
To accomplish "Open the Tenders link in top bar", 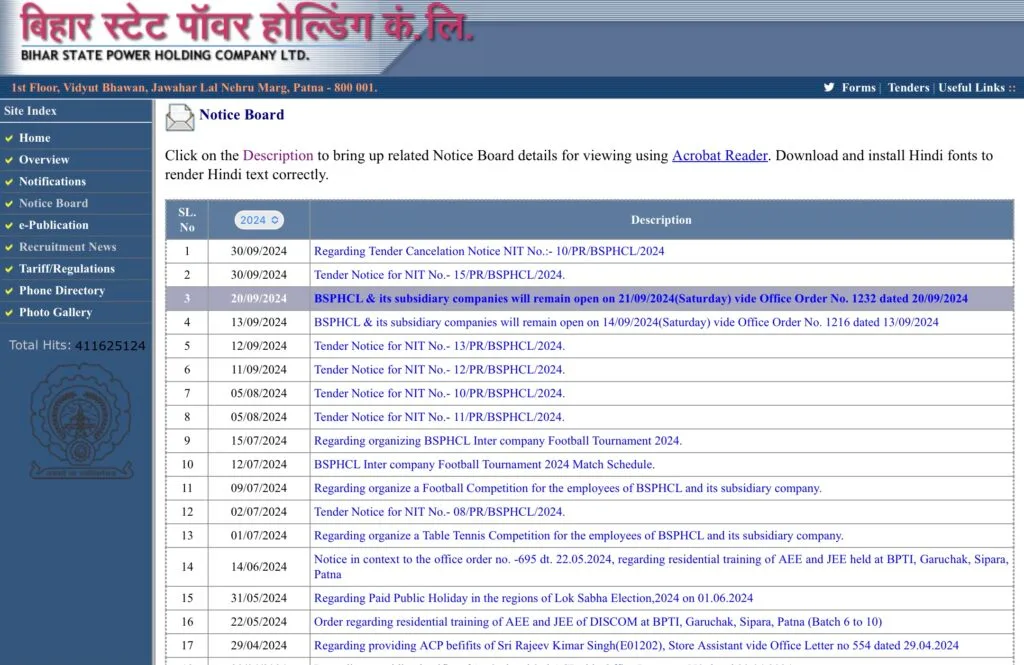I will [x=908, y=88].
